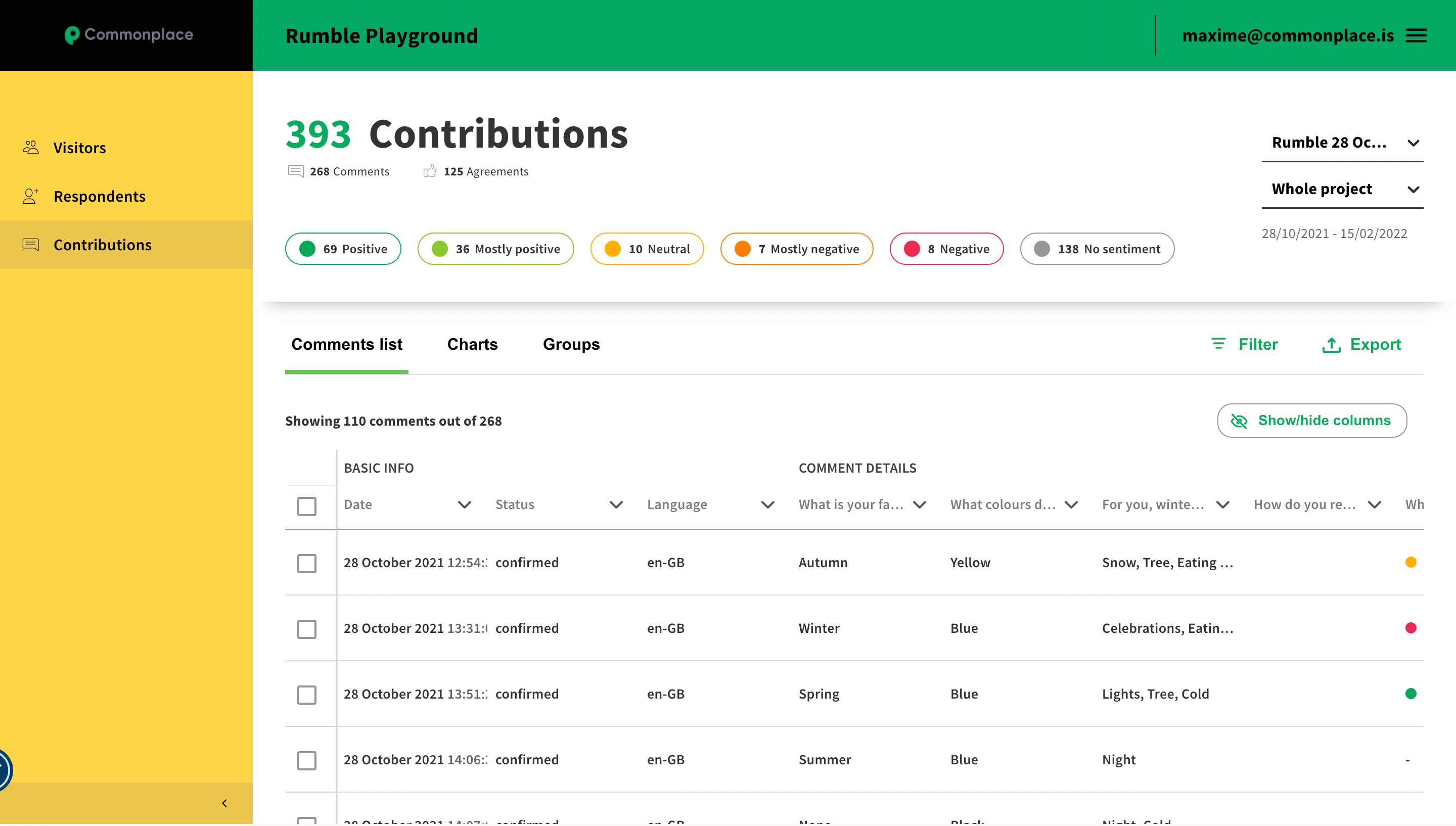Viewport: 1456px width, 826px height.
Task: Open the Date column sort chevron
Action: click(465, 505)
